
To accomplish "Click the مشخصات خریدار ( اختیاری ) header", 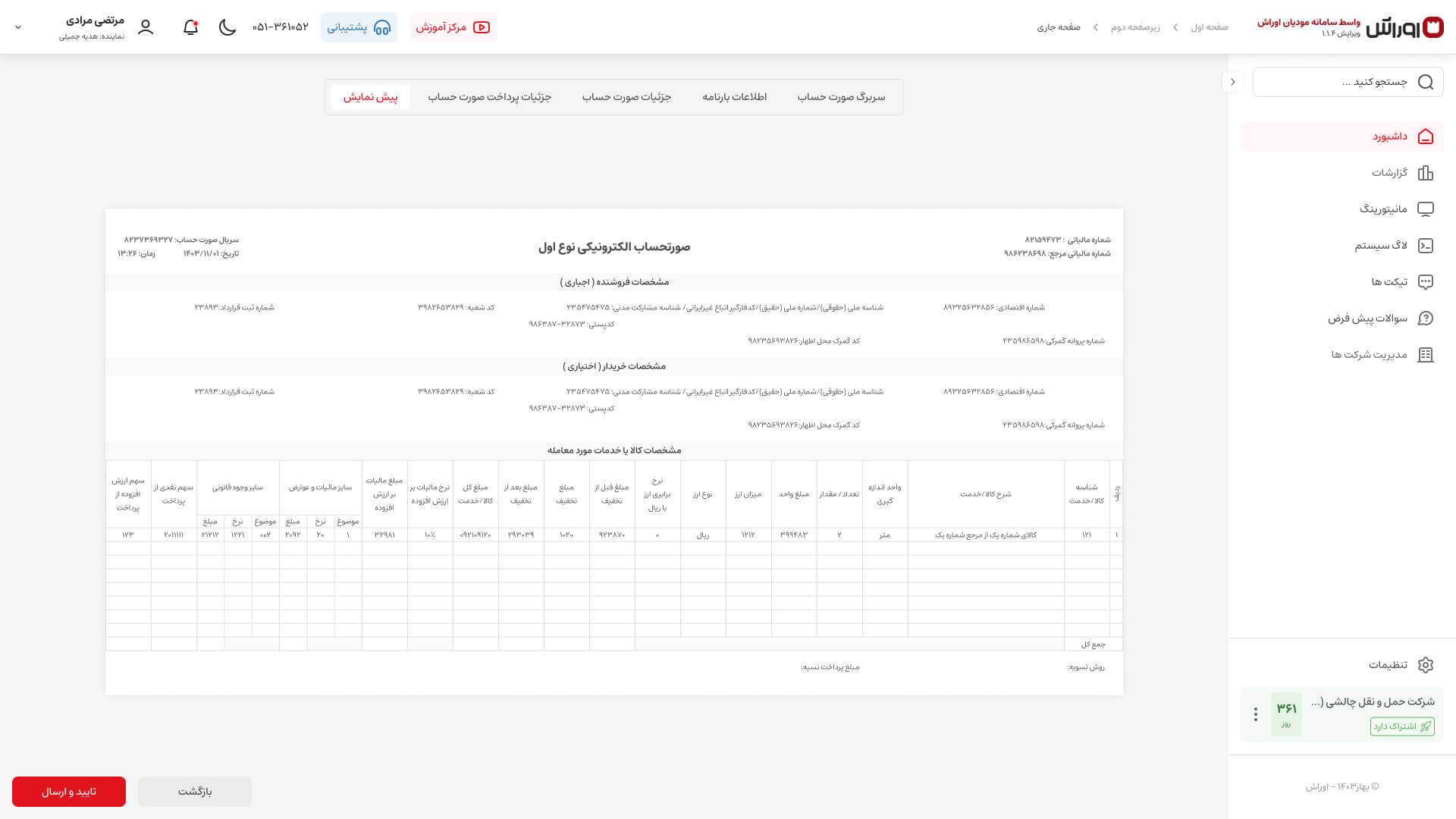I will 614,366.
